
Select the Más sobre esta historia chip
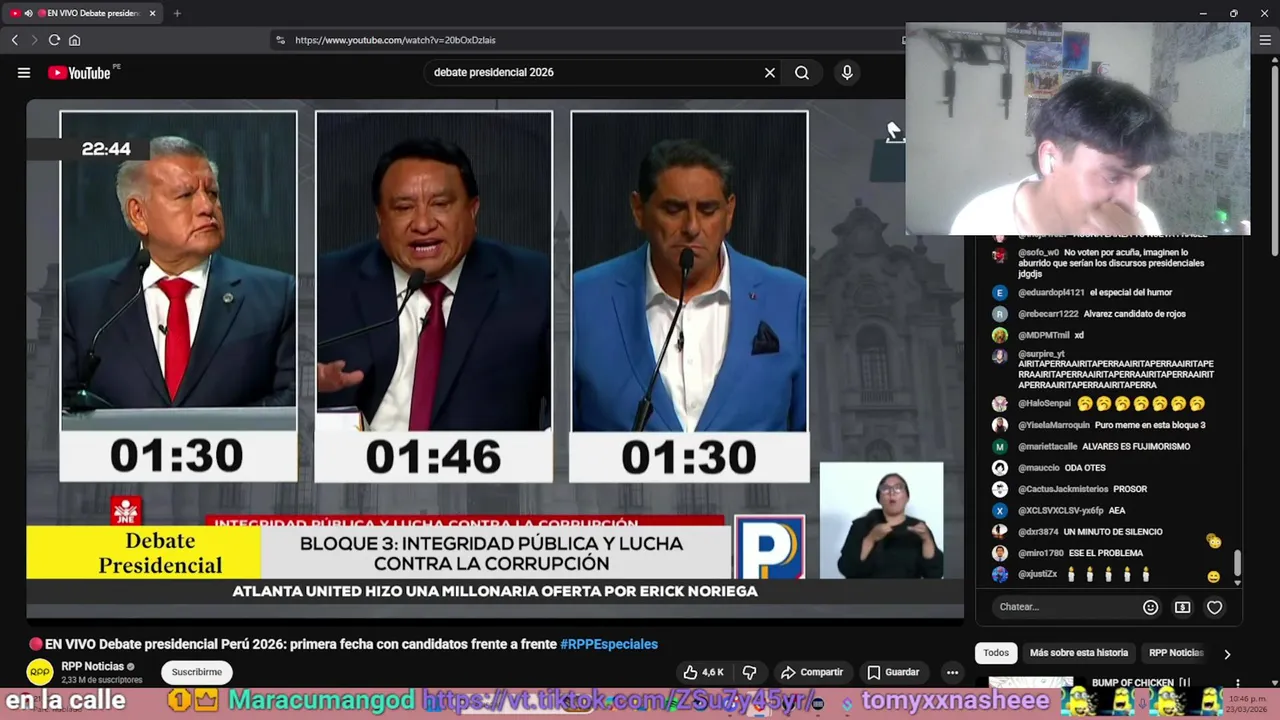[1078, 653]
